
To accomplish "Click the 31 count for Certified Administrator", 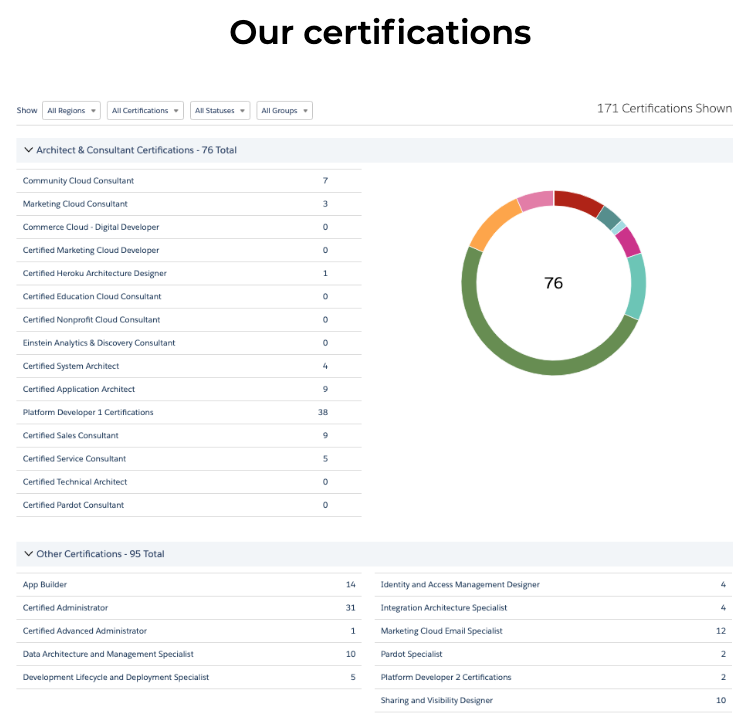I will pyautogui.click(x=351, y=608).
